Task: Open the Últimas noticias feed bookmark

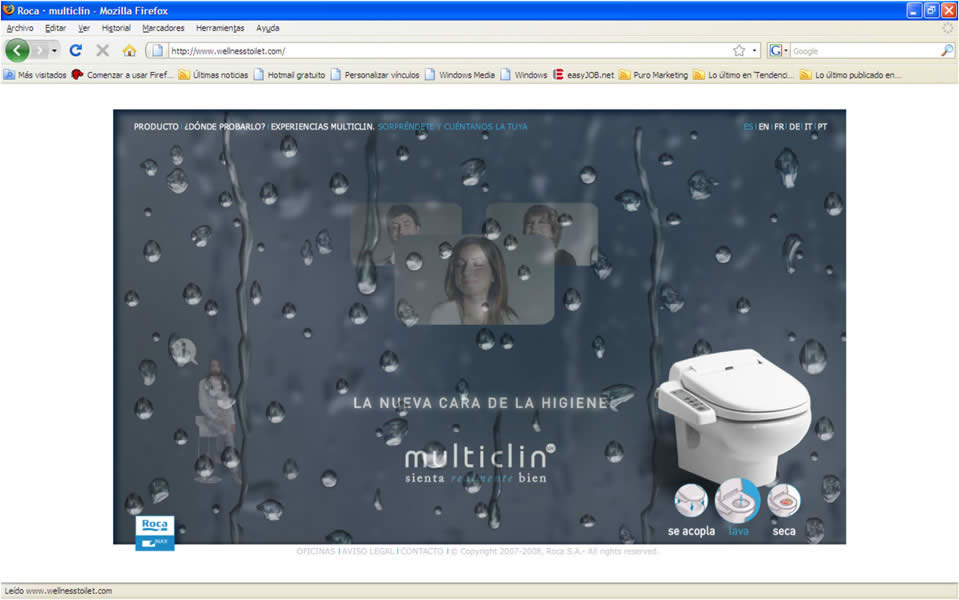Action: (x=213, y=75)
